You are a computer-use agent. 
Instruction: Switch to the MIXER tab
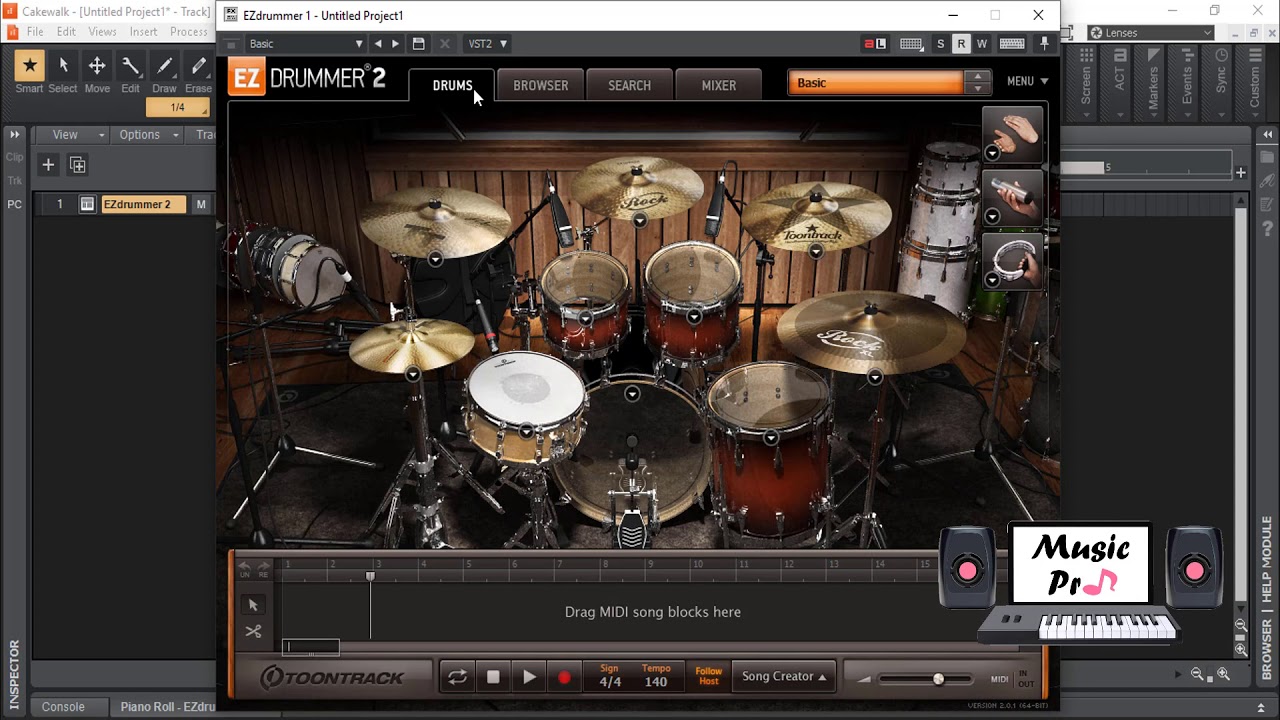[719, 86]
